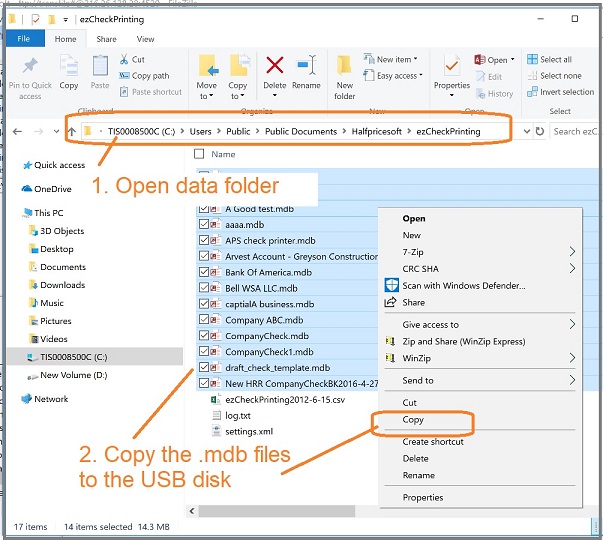Toggle the Bank Of America.mdb checkbox

(205, 273)
